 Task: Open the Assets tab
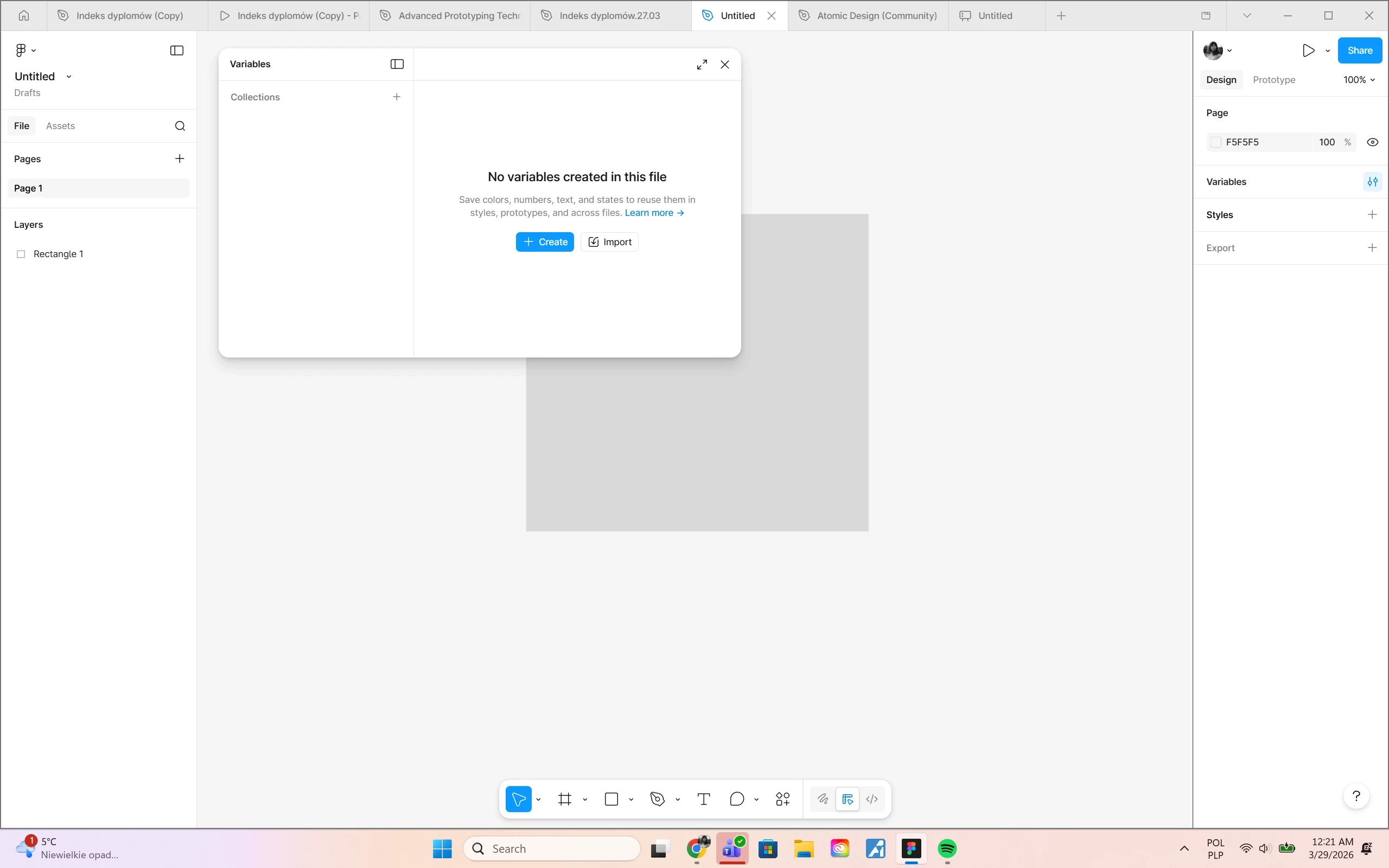[x=60, y=126]
